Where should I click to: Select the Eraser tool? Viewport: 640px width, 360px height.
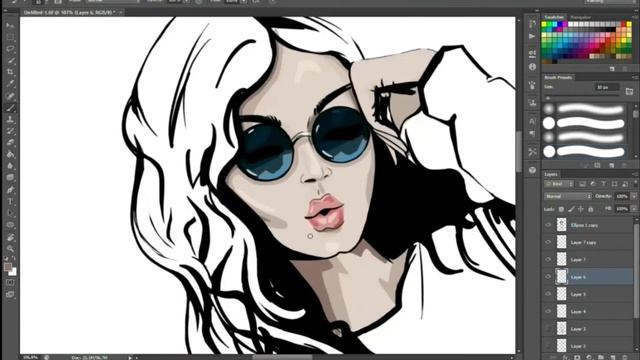click(10, 143)
